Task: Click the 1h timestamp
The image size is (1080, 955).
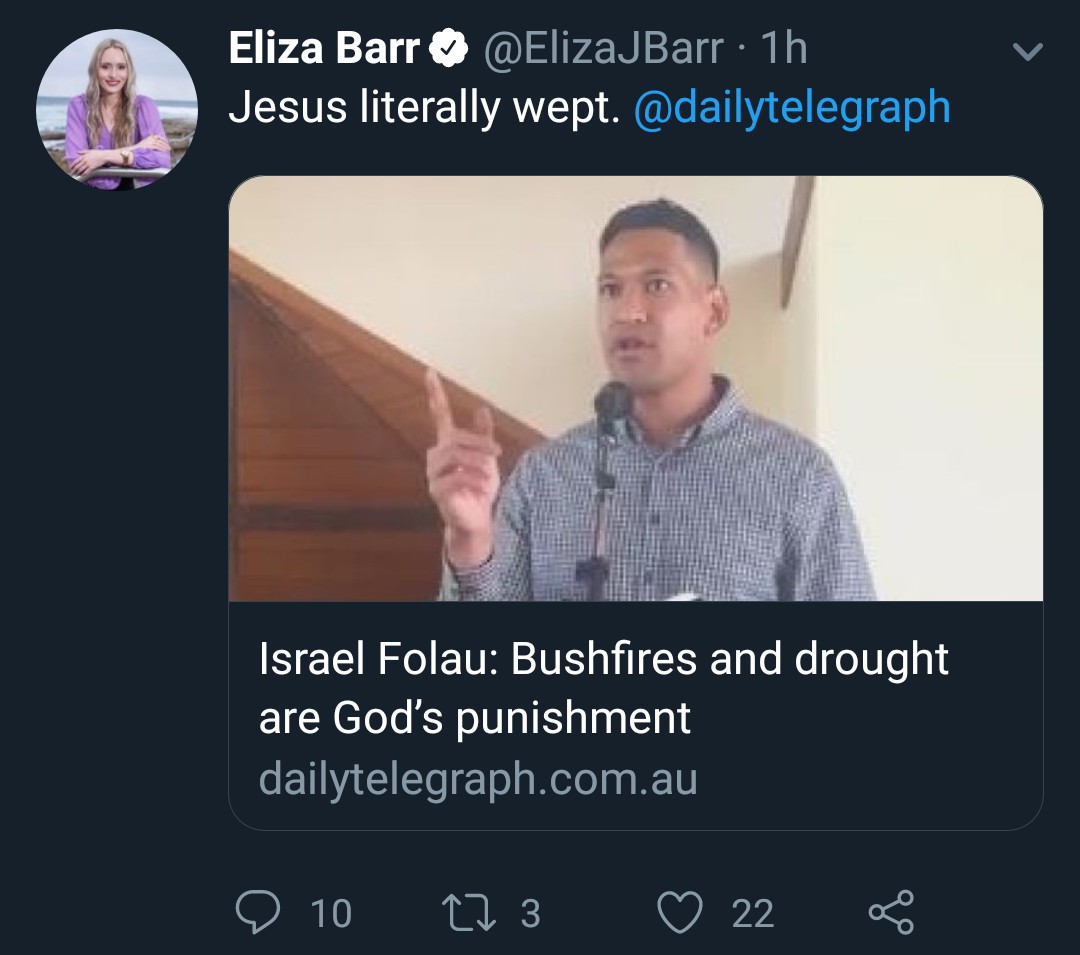Action: tap(783, 49)
